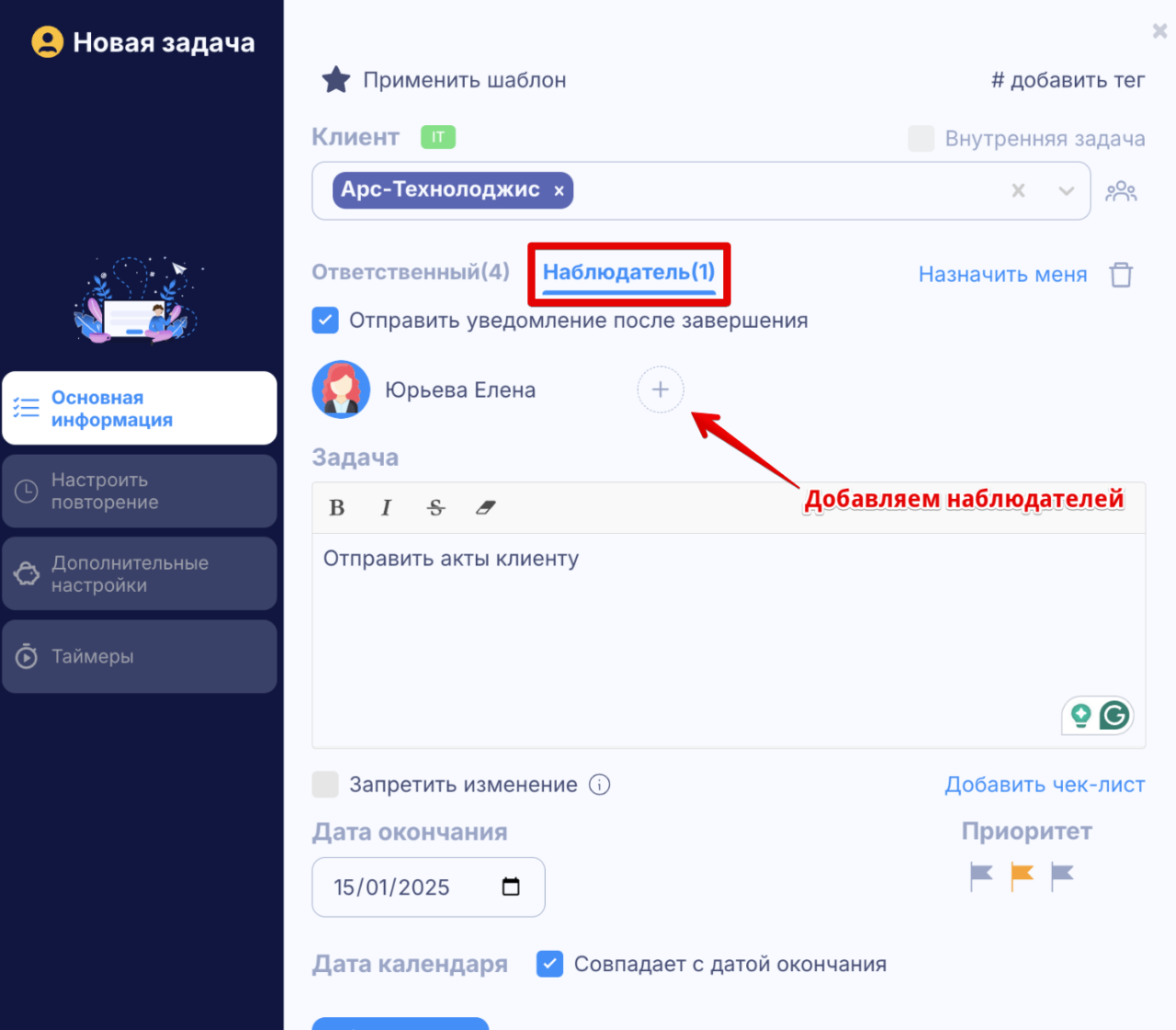Click Юрьева Елена avatar
This screenshot has height=1030, width=1176.
[x=341, y=390]
